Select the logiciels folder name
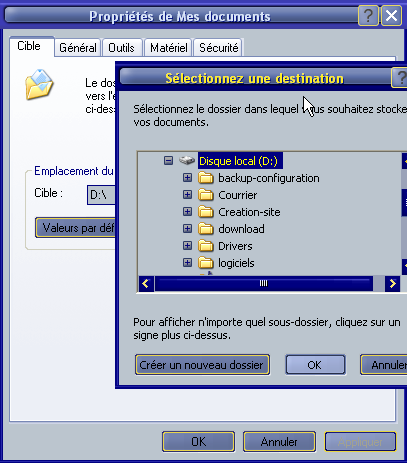 pyautogui.click(x=236, y=263)
